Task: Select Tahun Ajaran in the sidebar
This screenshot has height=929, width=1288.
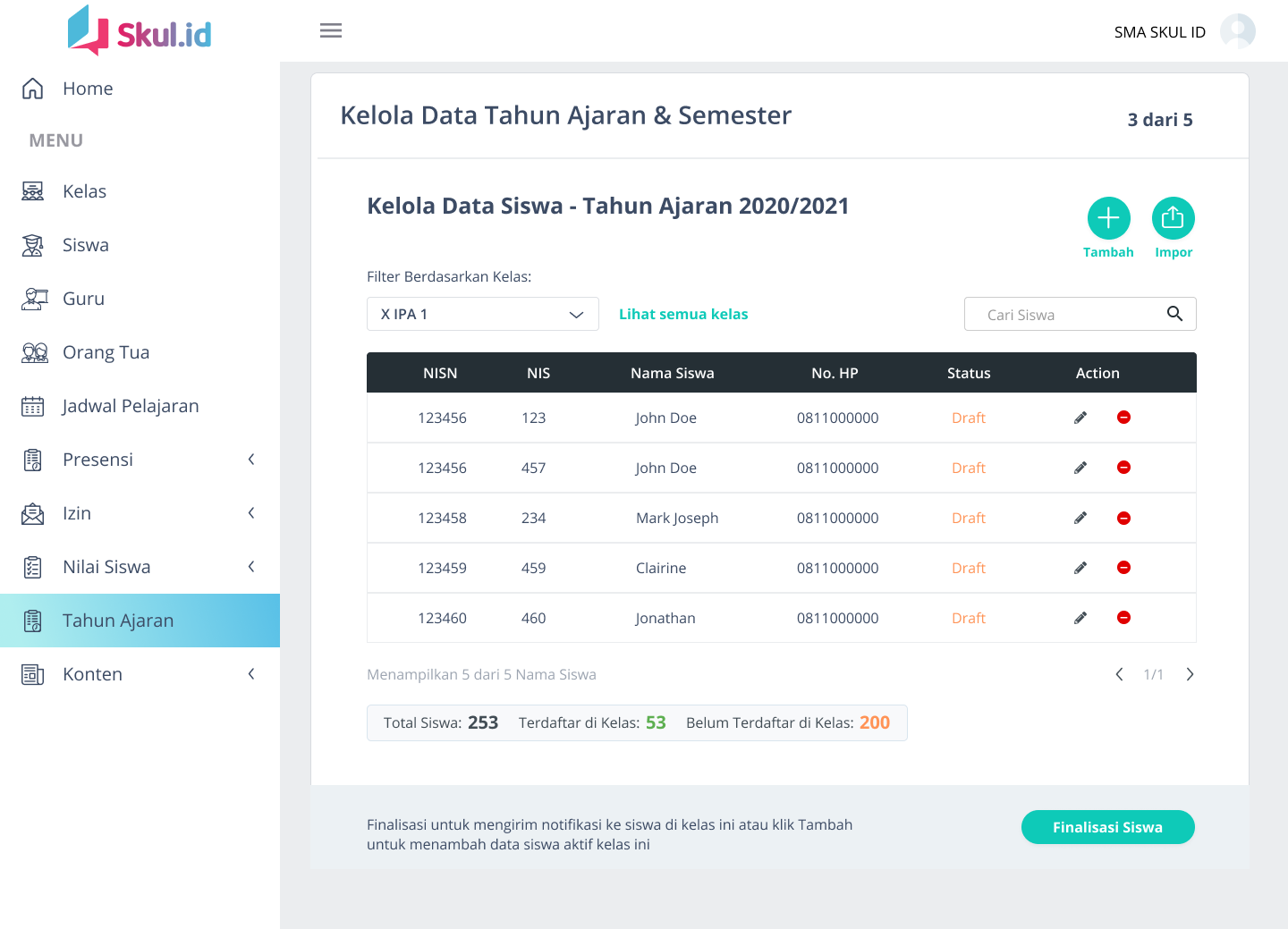Action: 118,621
